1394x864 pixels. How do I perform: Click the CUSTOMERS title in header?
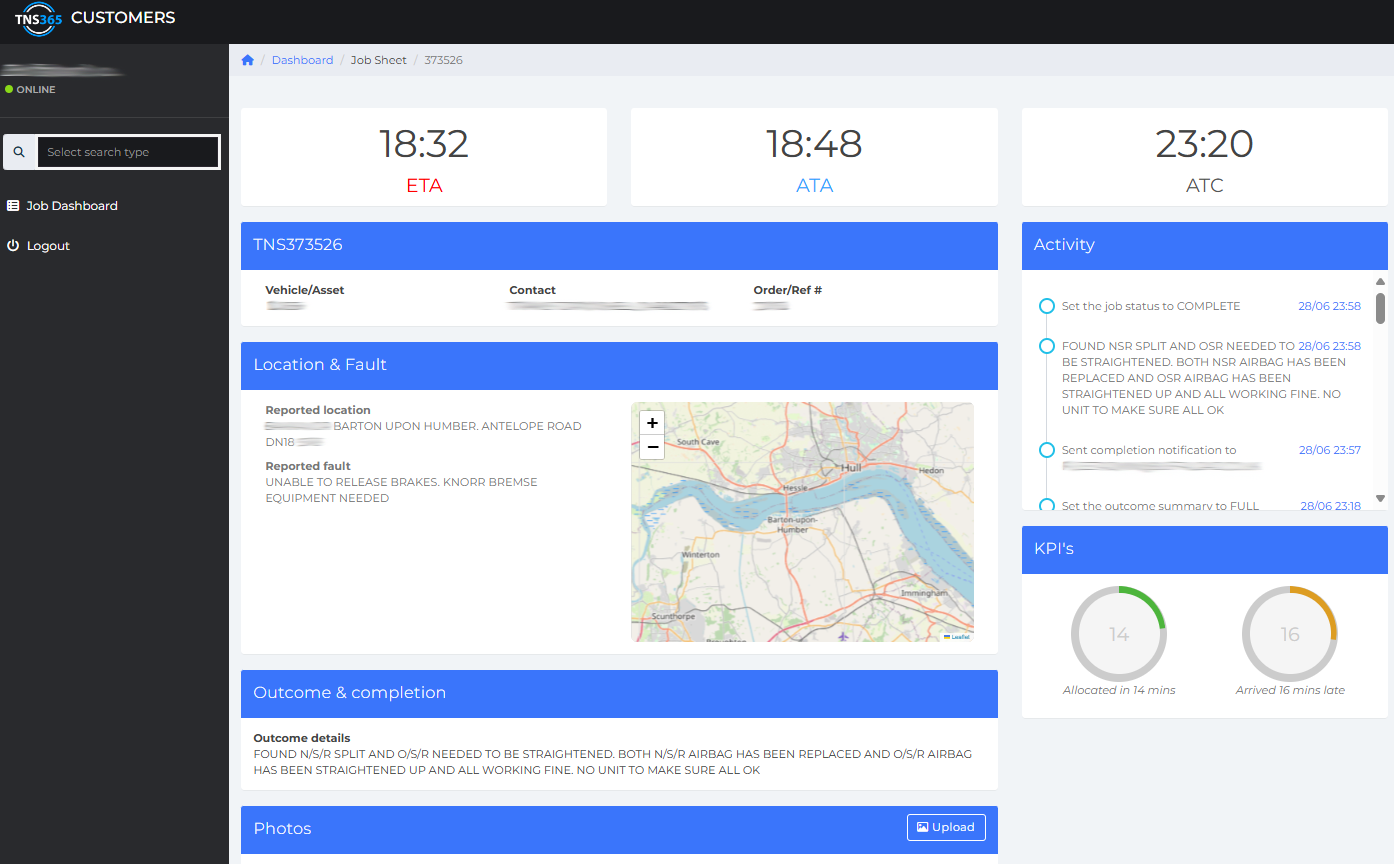[123, 18]
